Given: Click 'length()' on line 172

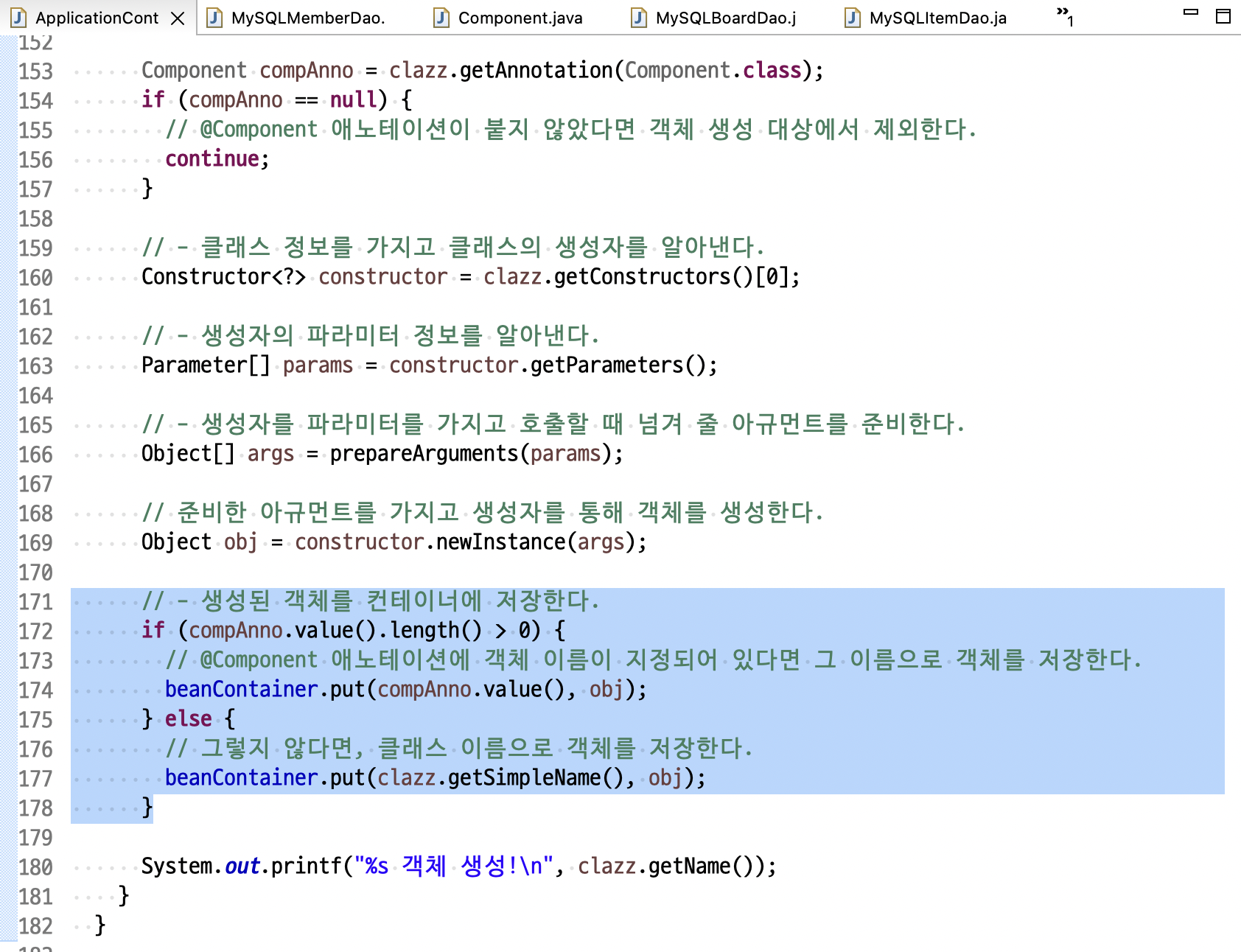Looking at the screenshot, I should point(436,631).
